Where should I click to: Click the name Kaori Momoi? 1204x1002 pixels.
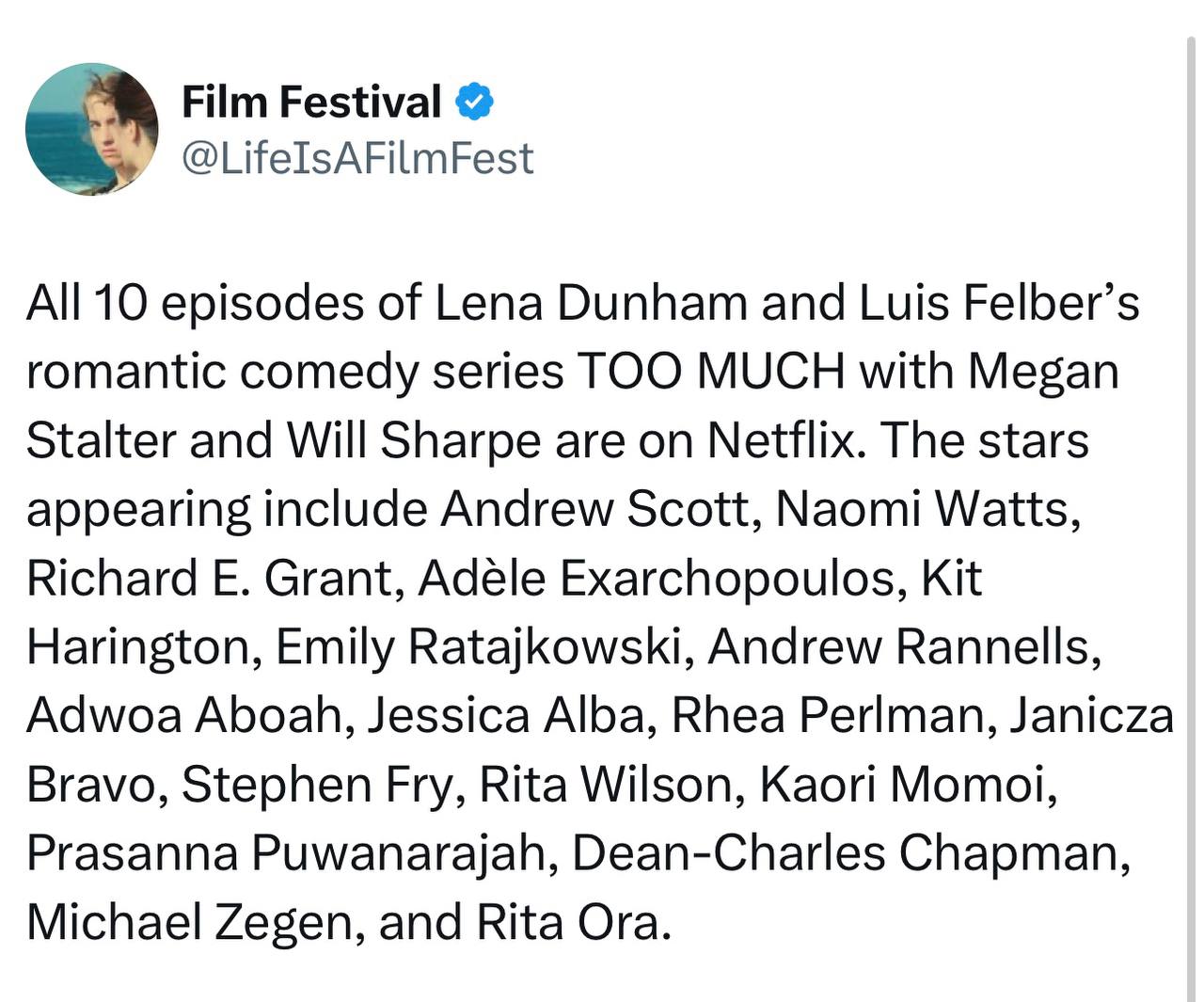click(909, 784)
